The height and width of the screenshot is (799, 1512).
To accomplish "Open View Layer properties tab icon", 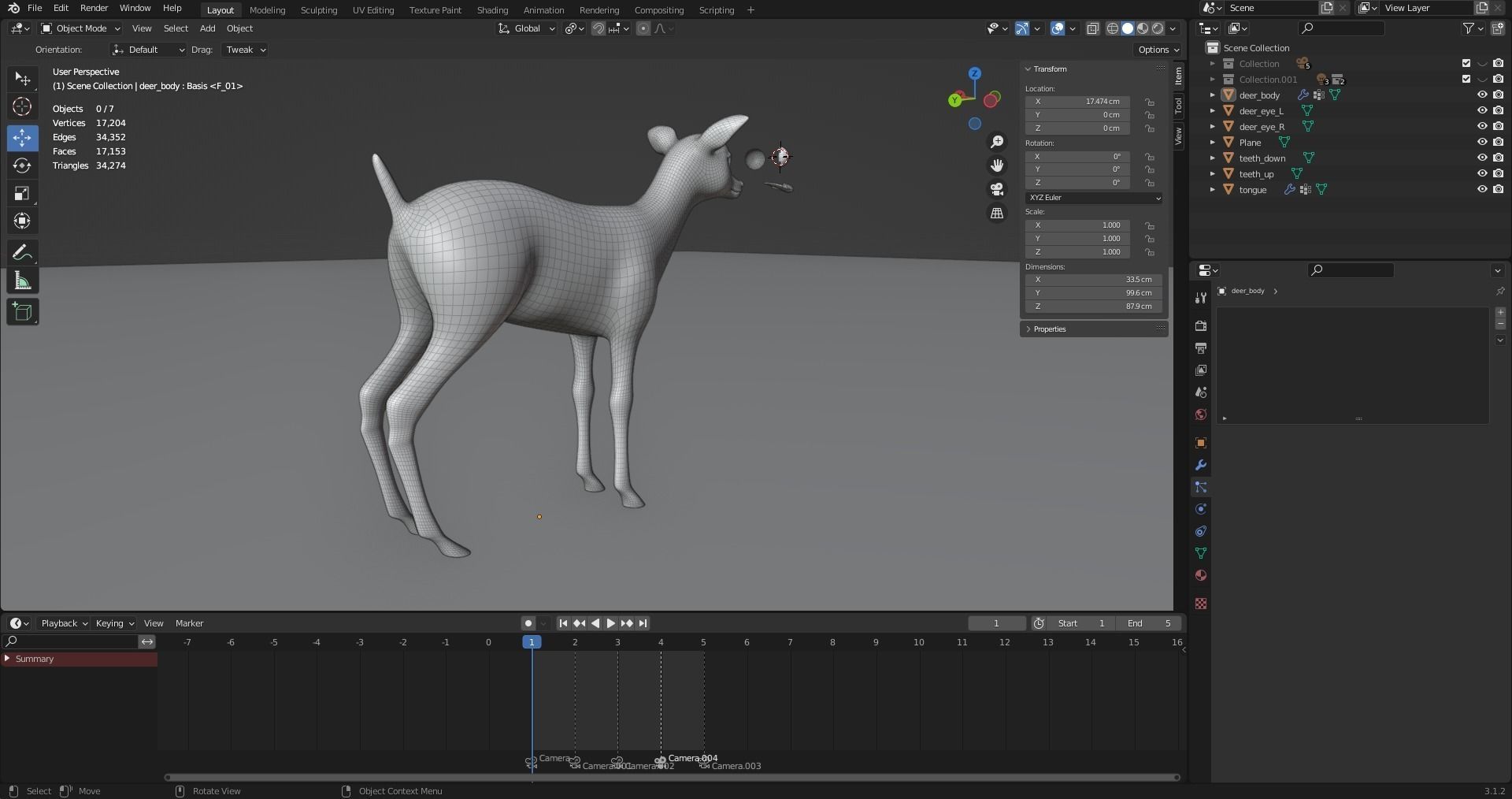I will tap(1201, 370).
